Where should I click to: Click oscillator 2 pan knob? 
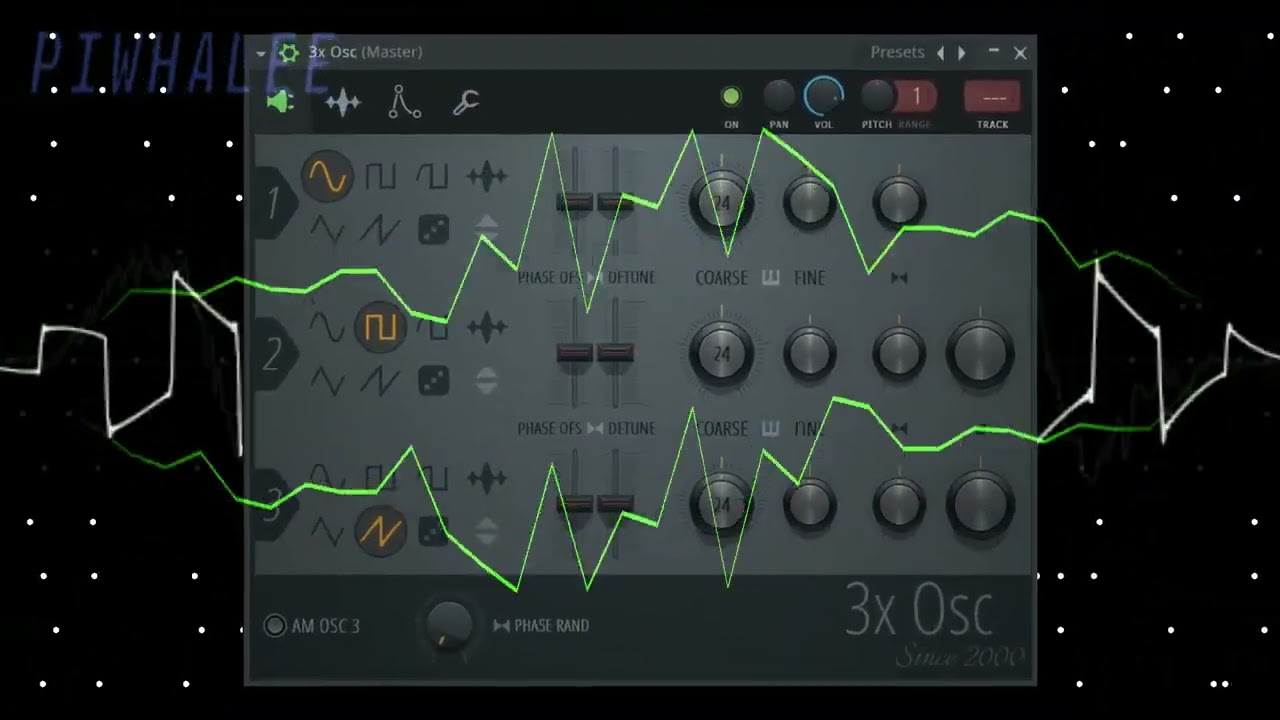[899, 354]
